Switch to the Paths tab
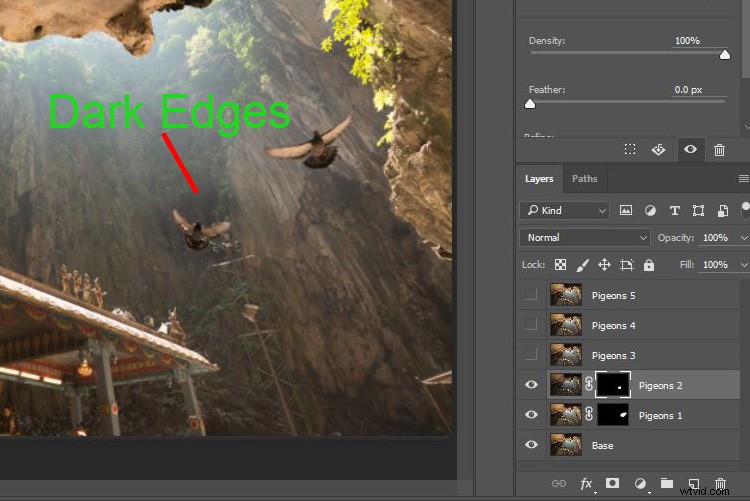Screen dimensions: 750x501 tap(585, 178)
